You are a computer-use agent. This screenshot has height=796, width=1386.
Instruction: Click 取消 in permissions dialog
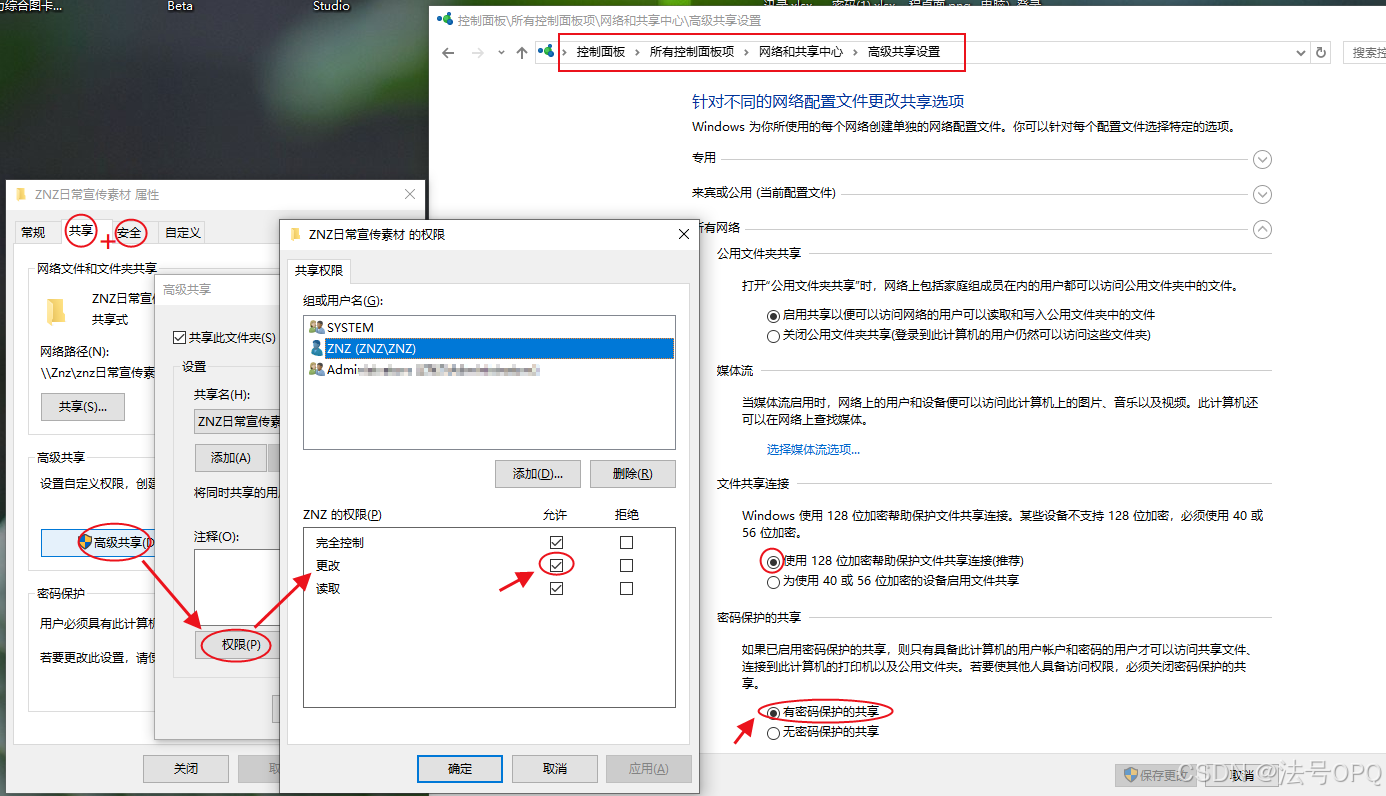[x=554, y=769]
